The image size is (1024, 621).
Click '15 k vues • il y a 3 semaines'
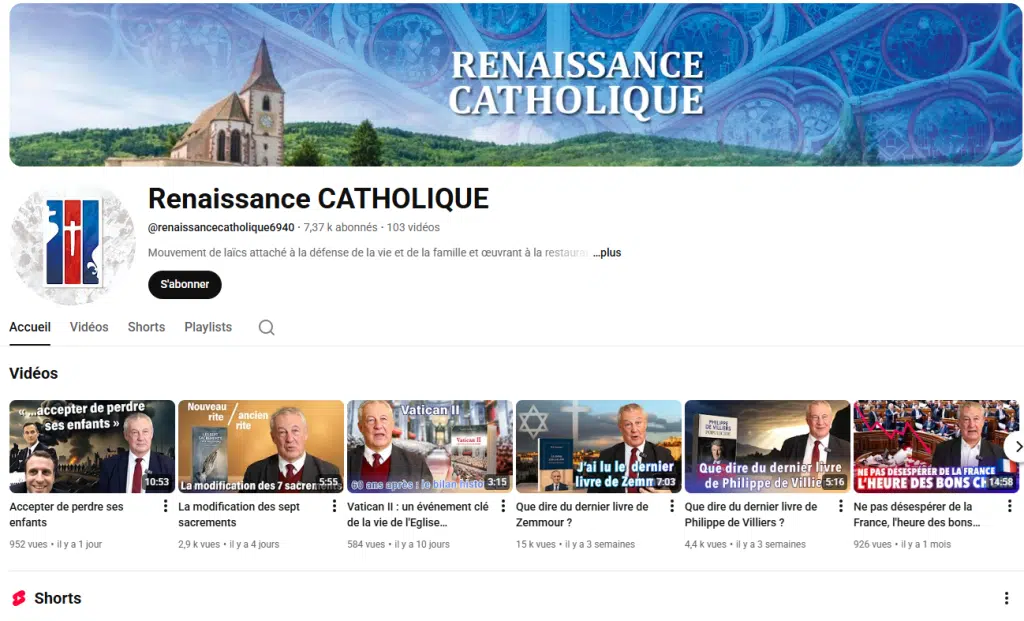coord(575,544)
